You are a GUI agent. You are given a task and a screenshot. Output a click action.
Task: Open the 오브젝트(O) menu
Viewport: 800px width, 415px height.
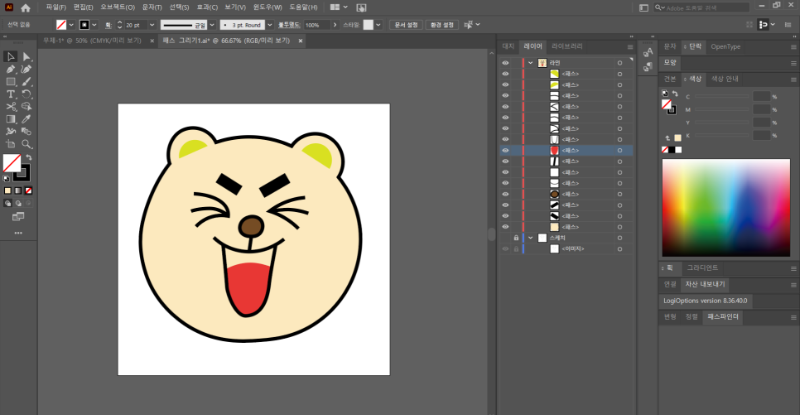pyautogui.click(x=118, y=8)
